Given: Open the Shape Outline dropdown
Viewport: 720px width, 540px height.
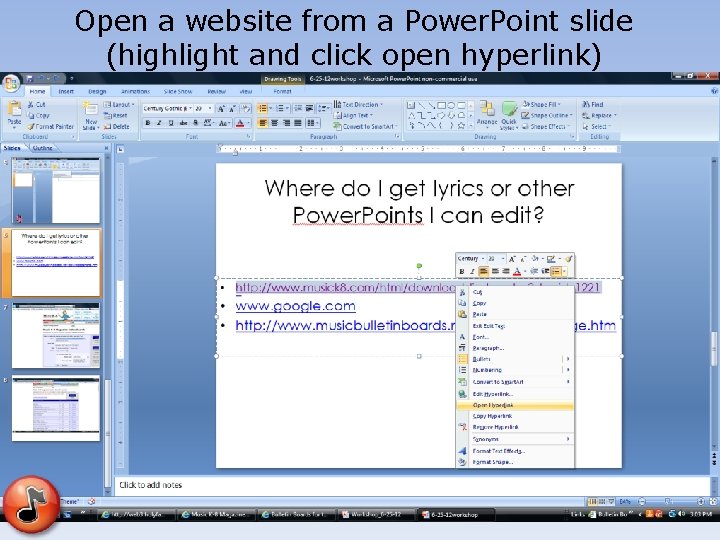Looking at the screenshot, I should click(x=547, y=115).
